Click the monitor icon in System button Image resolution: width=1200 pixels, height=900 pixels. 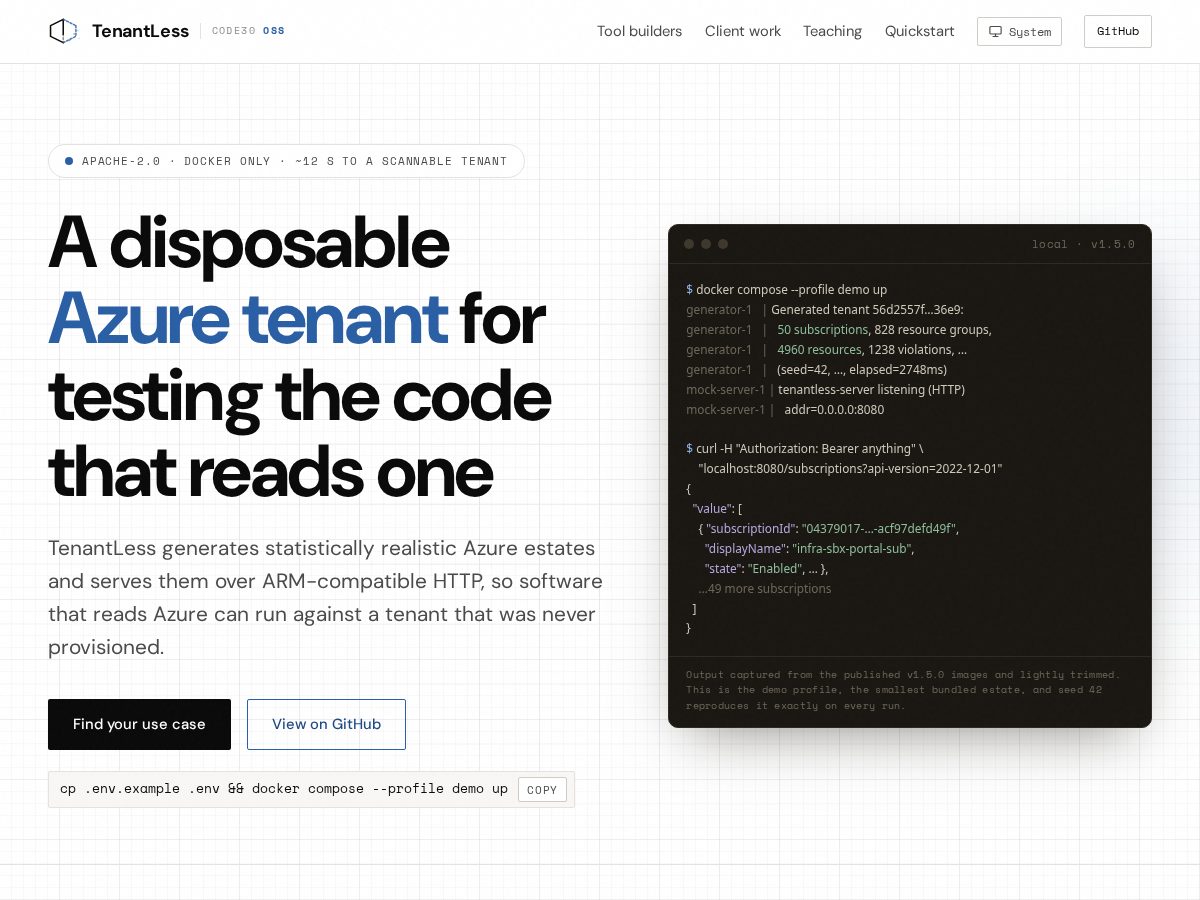995,31
